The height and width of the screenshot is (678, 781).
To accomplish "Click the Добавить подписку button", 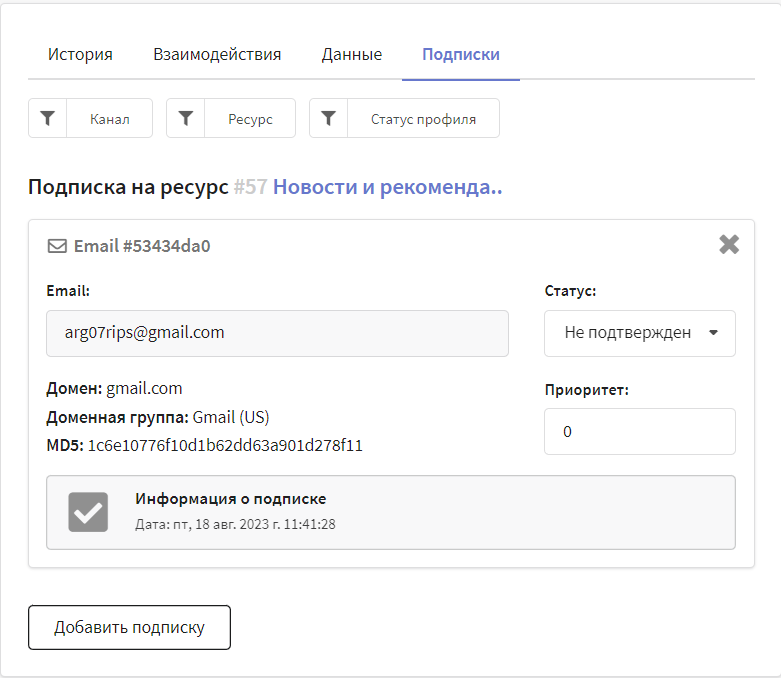I will pos(130,627).
